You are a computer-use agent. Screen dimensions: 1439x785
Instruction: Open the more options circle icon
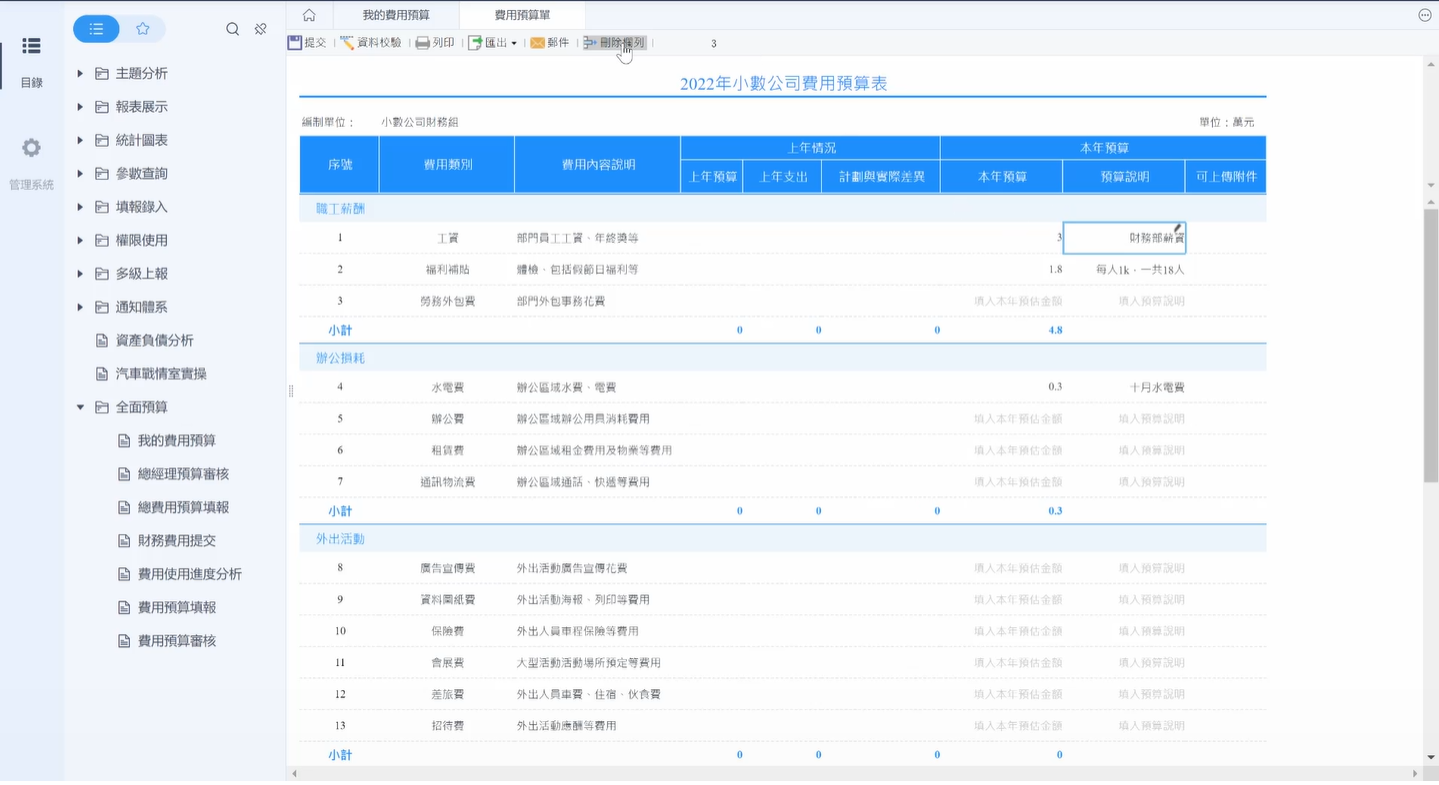tap(1425, 15)
